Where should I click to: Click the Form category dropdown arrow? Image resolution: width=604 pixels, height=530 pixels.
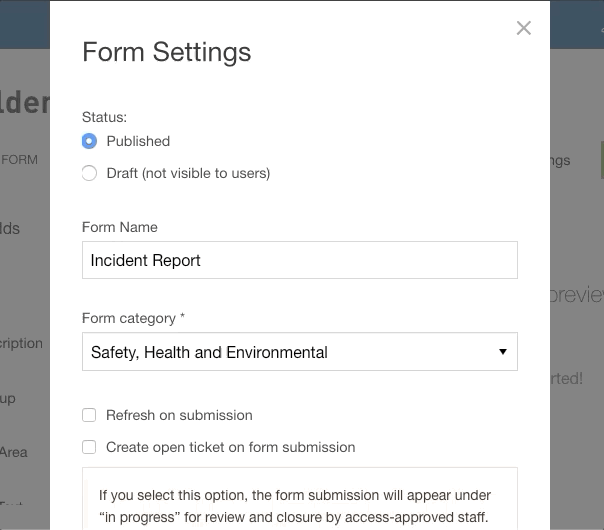point(502,352)
